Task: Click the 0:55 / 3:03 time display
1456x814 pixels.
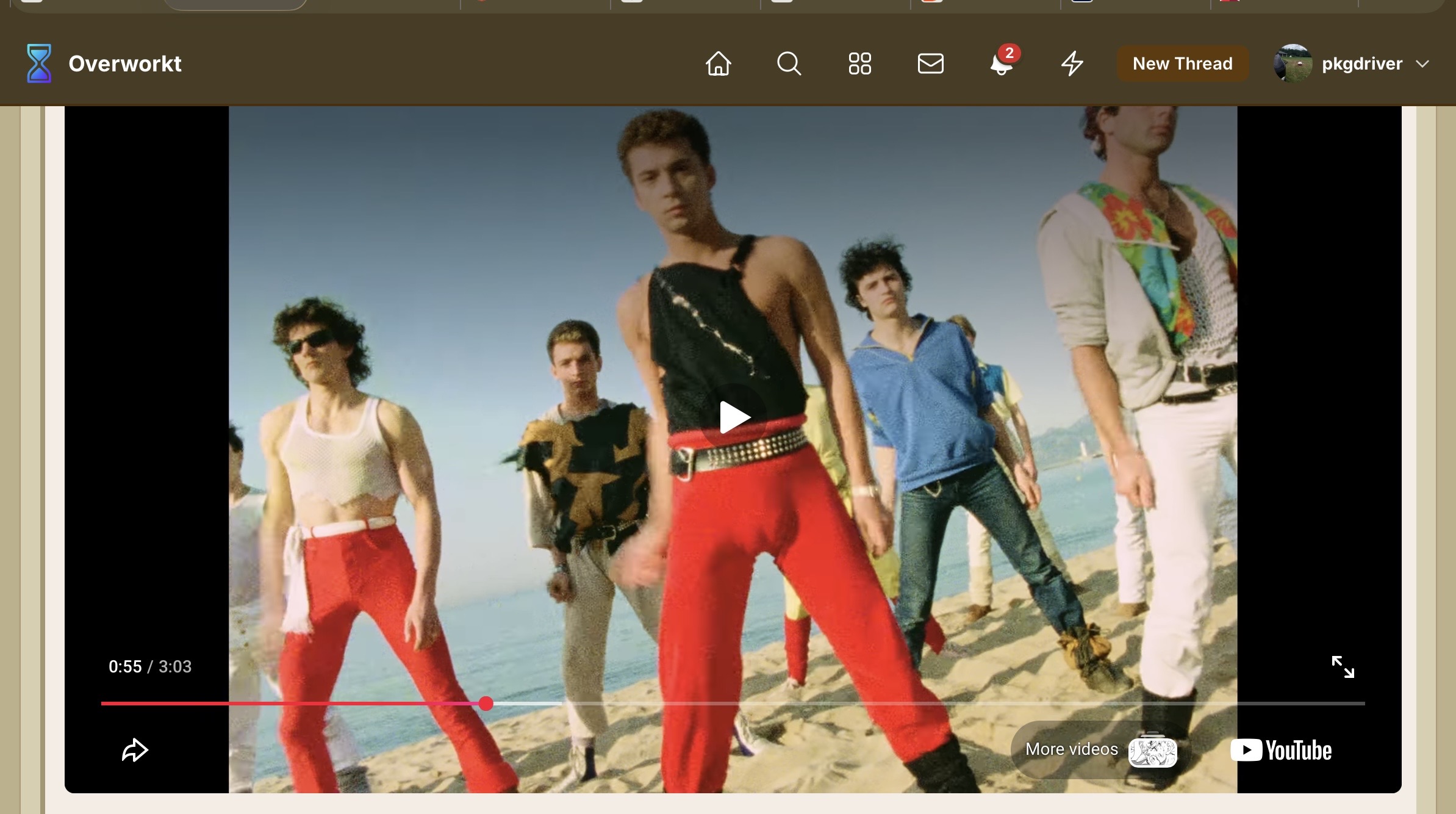Action: (150, 666)
